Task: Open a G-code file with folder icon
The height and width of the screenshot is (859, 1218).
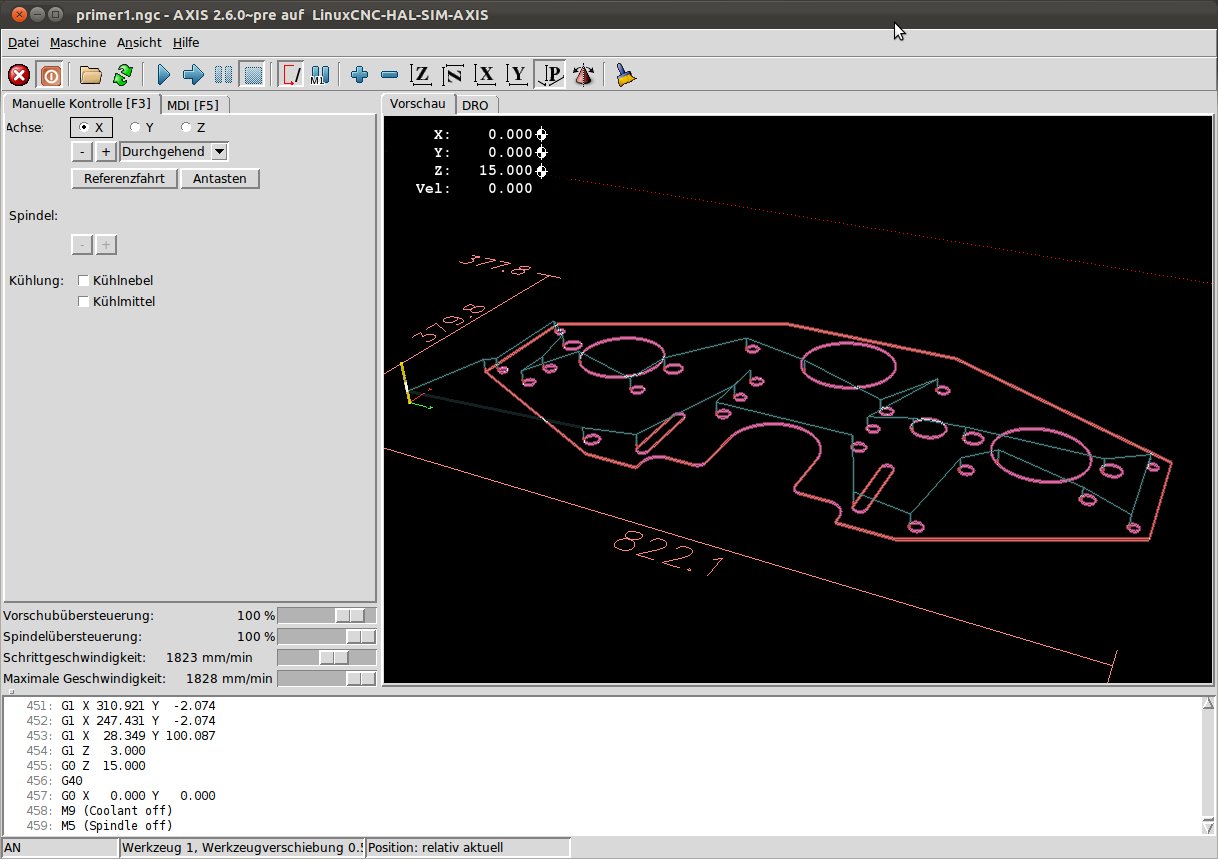Action: 91,75
